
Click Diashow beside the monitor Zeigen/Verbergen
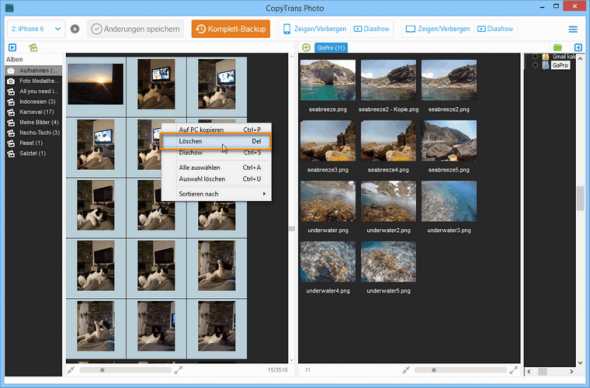(495, 29)
